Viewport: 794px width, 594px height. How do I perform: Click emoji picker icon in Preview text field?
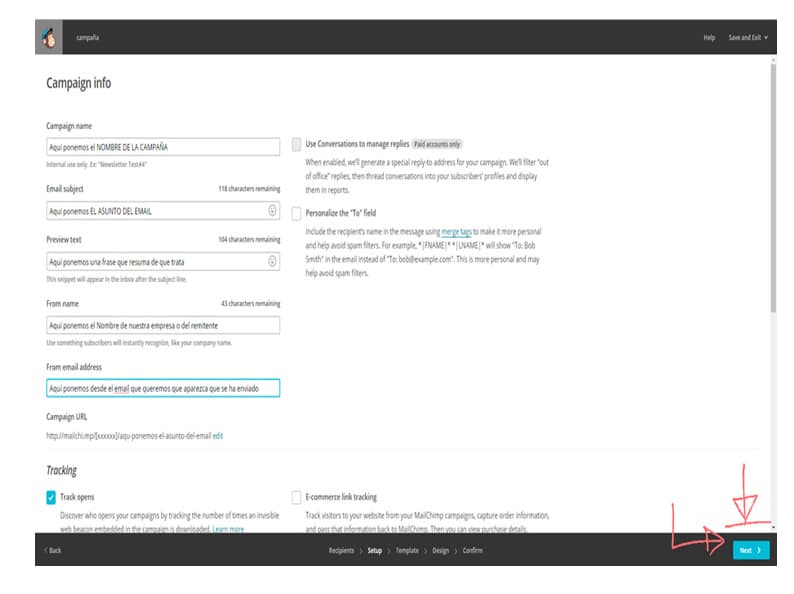[273, 262]
